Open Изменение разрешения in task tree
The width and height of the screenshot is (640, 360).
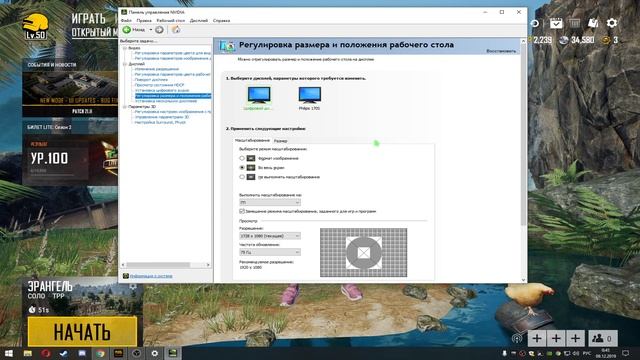tap(157, 69)
